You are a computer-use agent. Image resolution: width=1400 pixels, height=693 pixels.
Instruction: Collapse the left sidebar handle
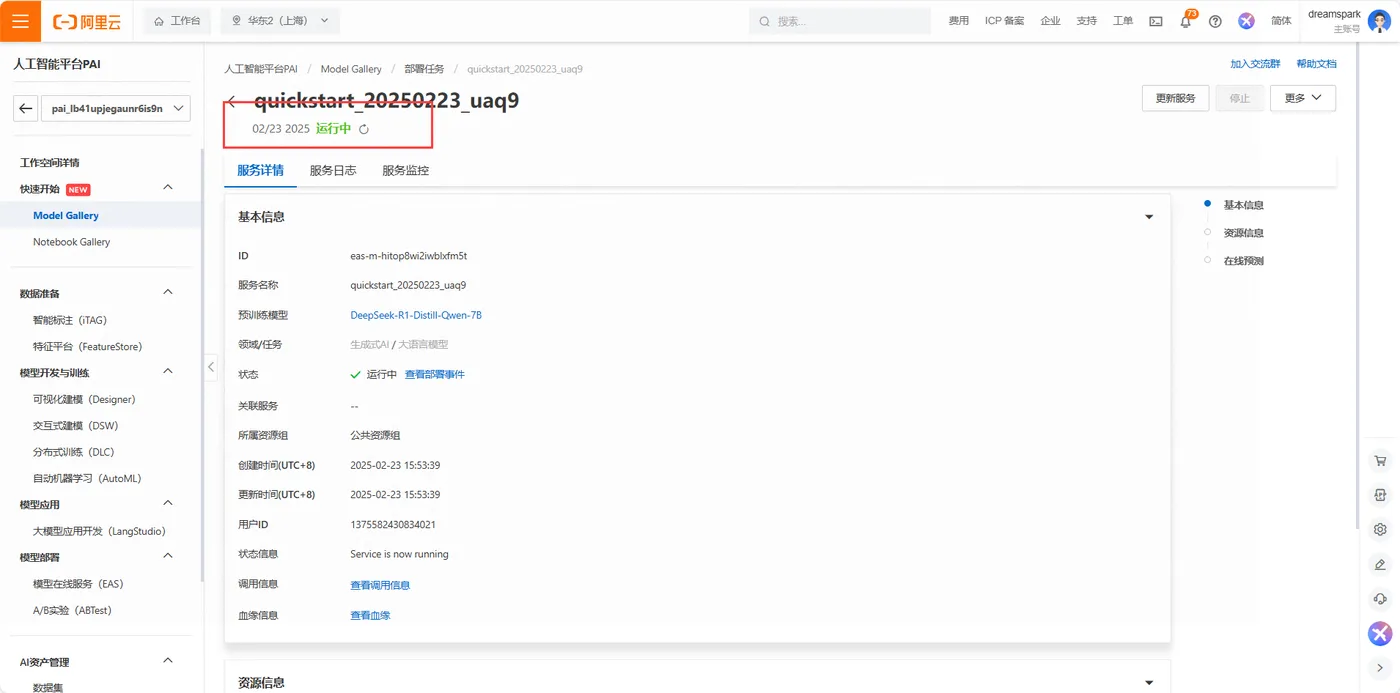tap(210, 367)
